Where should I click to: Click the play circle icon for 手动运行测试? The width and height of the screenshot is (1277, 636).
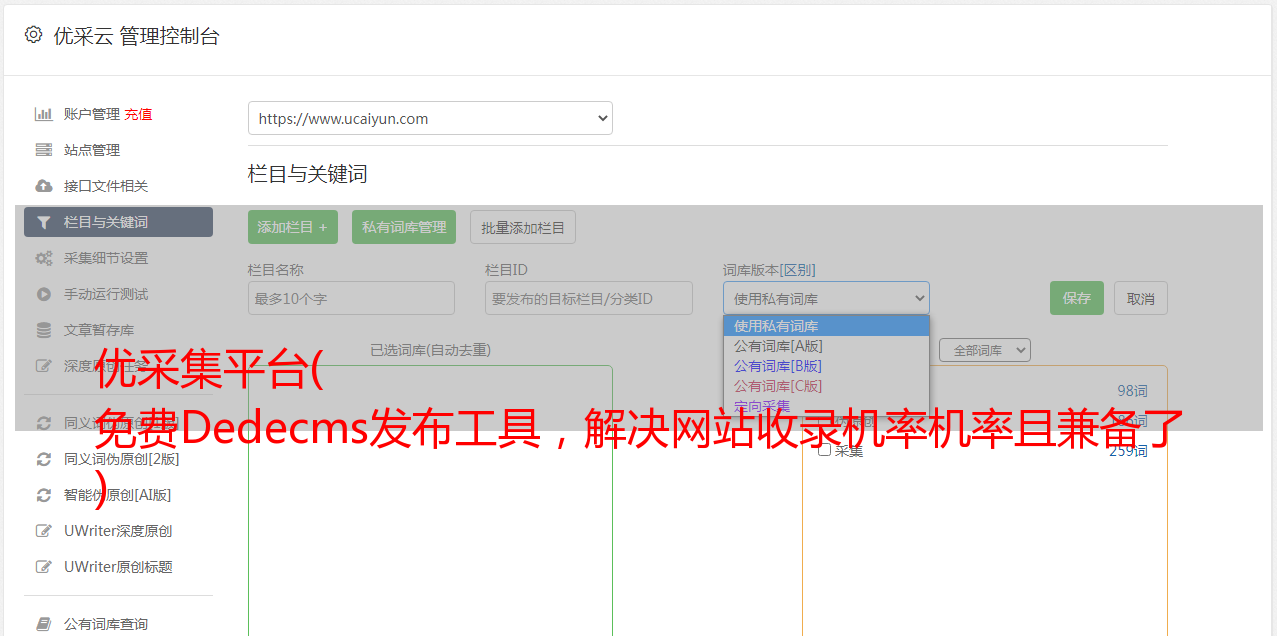click(x=44, y=294)
